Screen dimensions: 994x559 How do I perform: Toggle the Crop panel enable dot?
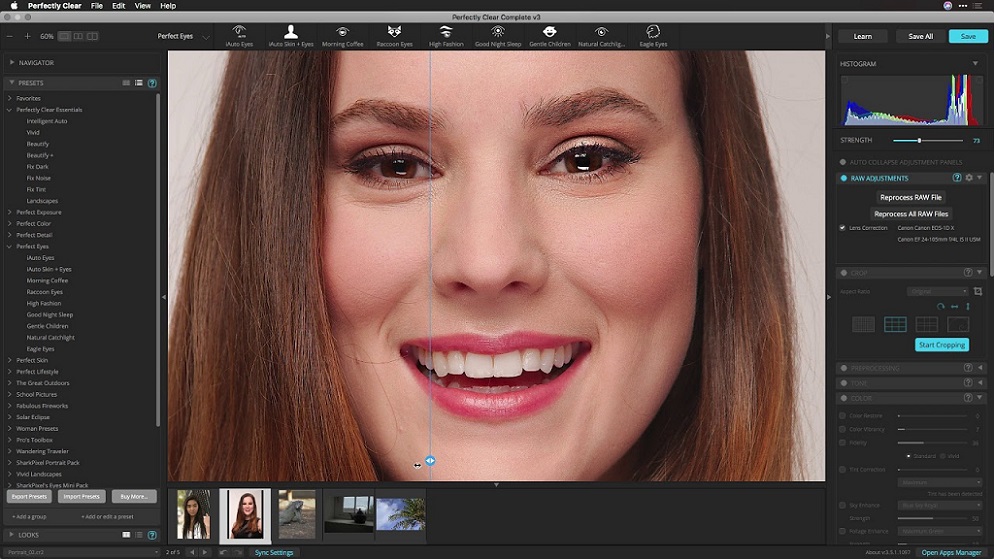coord(844,273)
